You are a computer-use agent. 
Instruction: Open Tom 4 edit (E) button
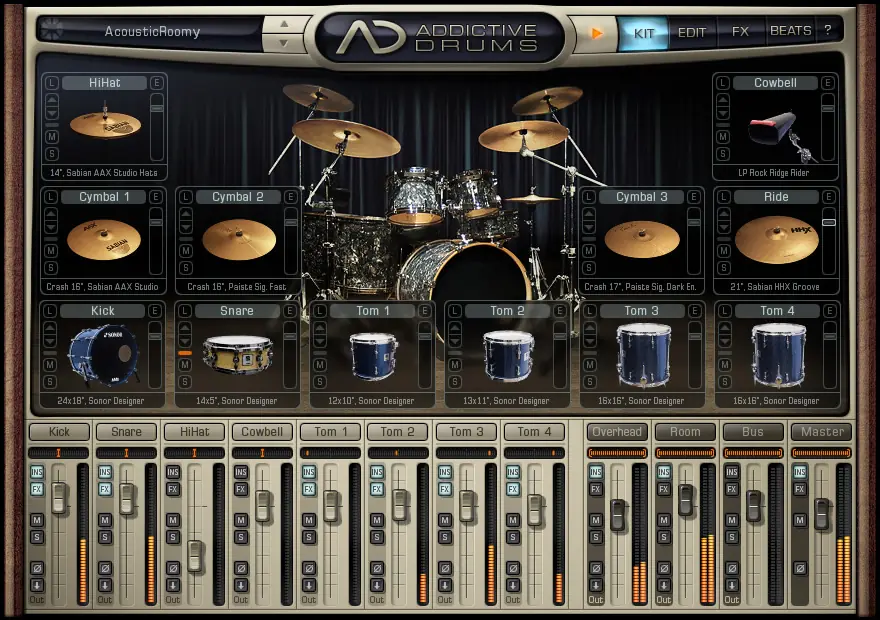click(x=829, y=311)
